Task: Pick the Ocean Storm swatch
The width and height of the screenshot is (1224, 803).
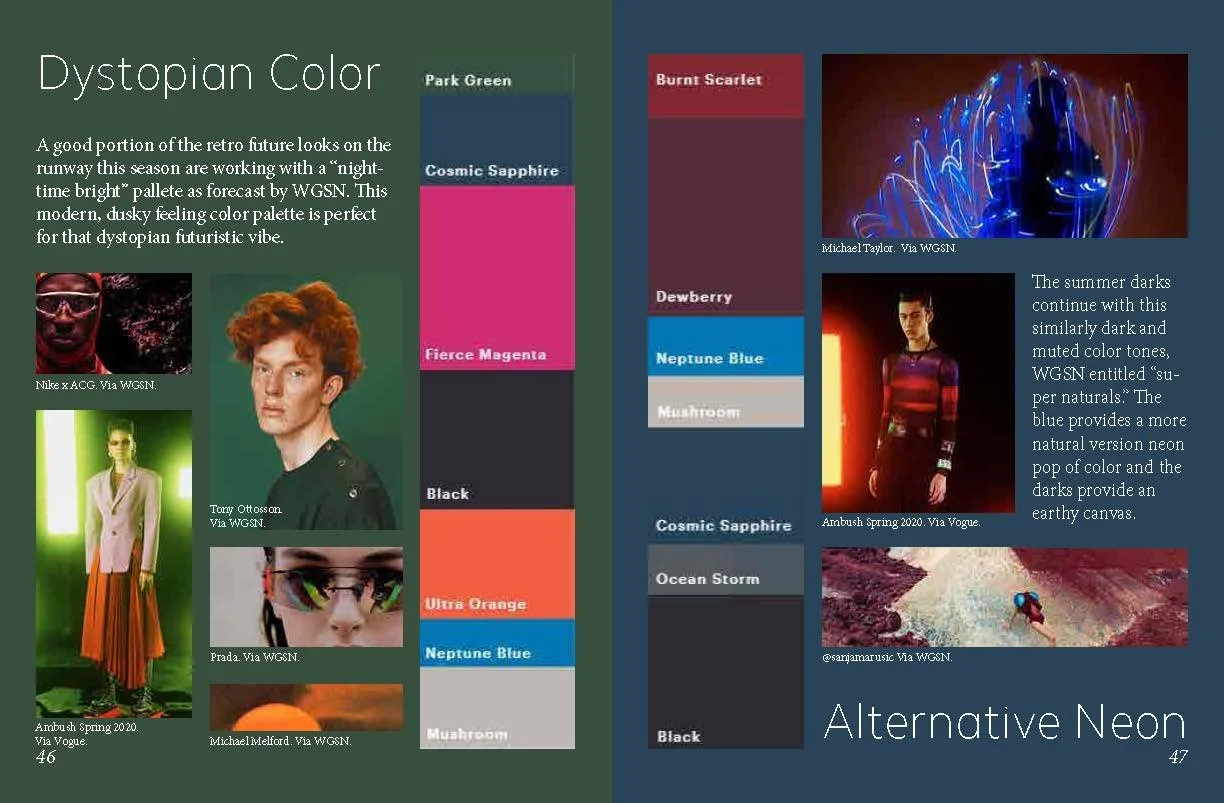Action: point(725,570)
